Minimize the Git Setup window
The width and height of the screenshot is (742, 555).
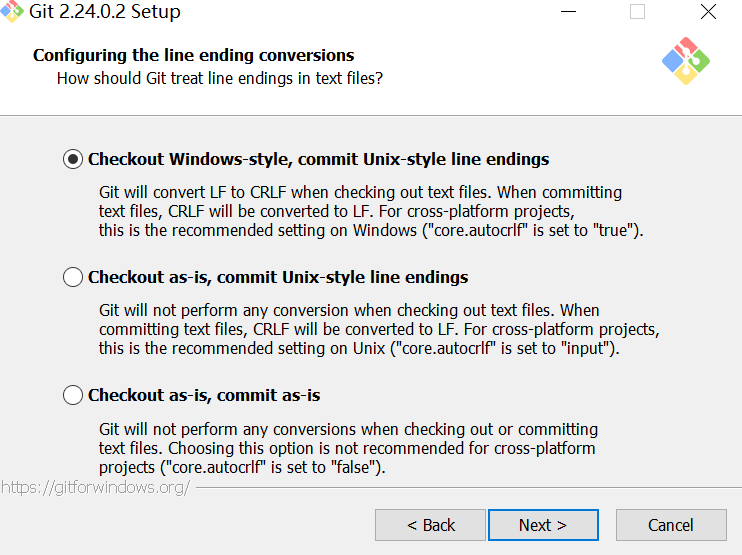tap(567, 13)
